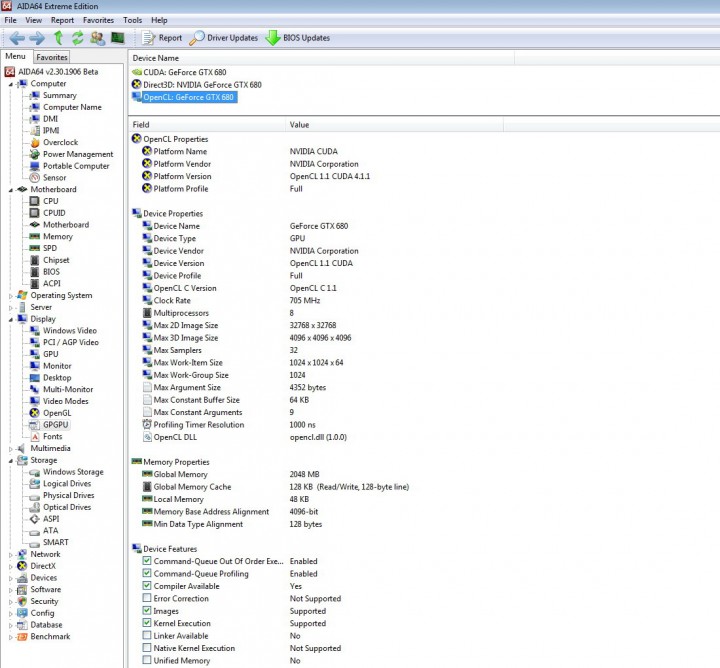Toggle the Images checkbox

146,611
